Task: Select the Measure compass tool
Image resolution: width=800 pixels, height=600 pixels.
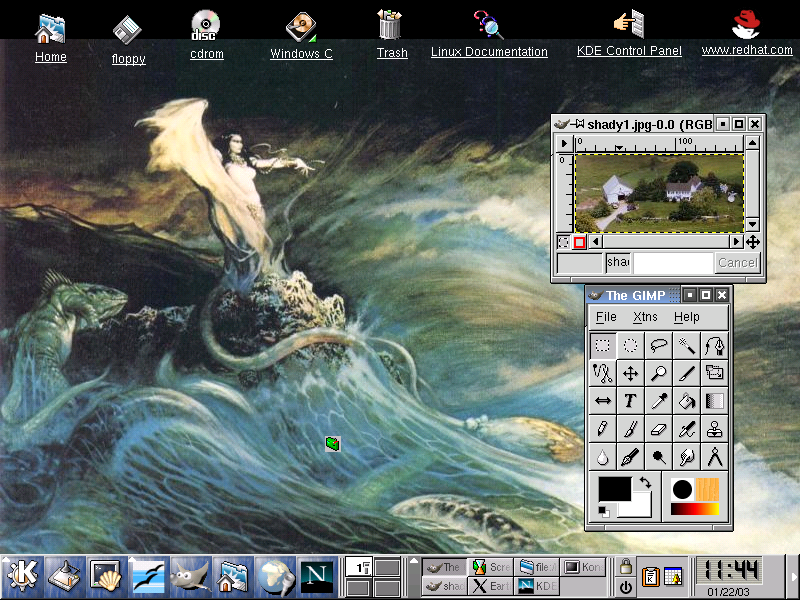Action: [x=715, y=457]
